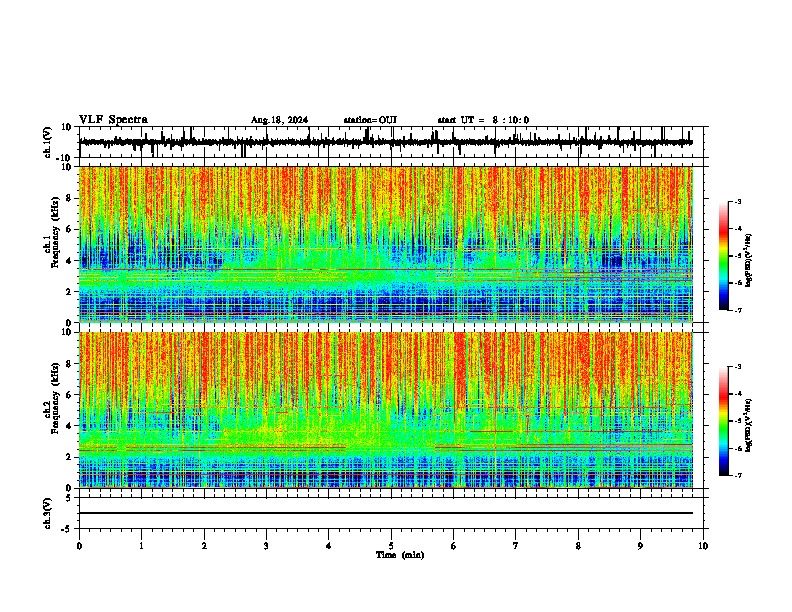Screen dimensions: 792x612
Task: Click time axis tick label "1"
Action: point(141,545)
